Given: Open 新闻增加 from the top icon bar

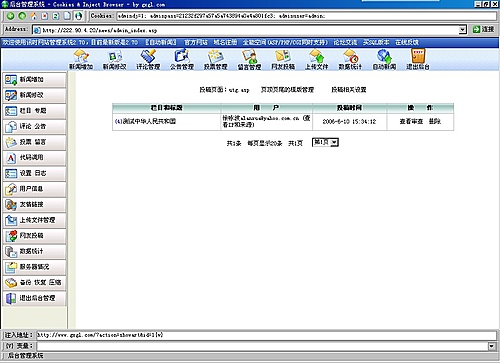Looking at the screenshot, I should point(81,60).
